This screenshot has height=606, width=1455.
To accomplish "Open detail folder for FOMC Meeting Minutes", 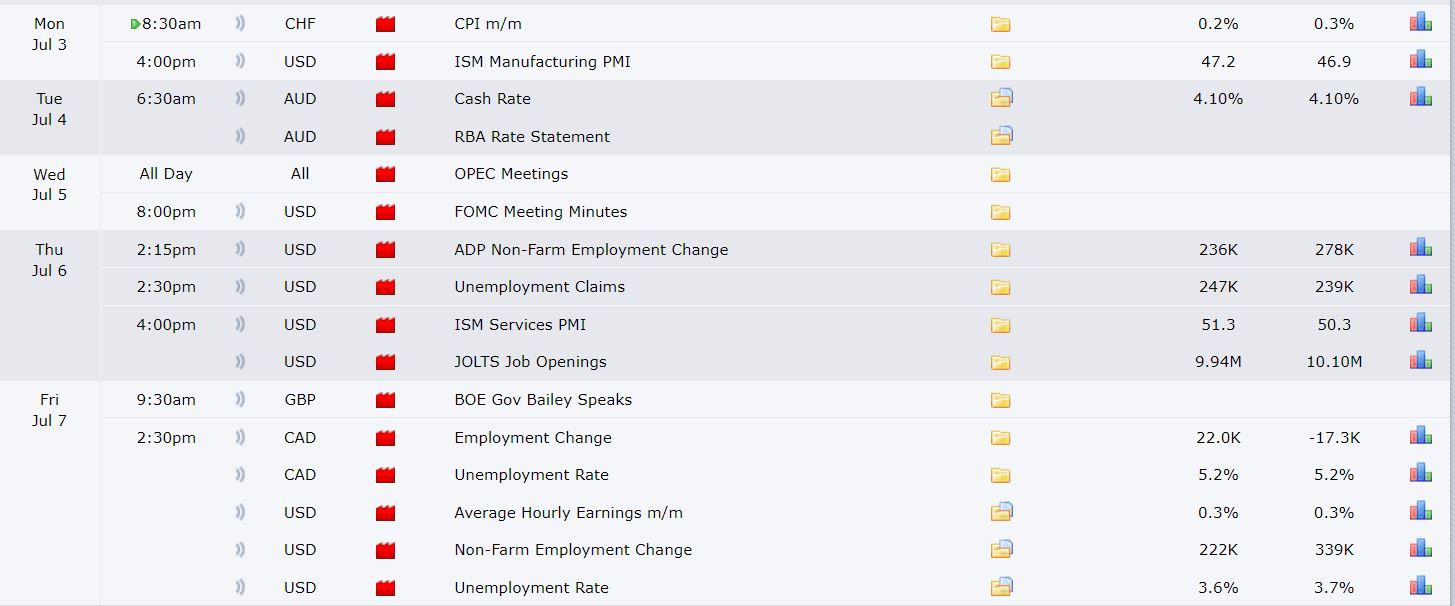I will pyautogui.click(x=1001, y=212).
